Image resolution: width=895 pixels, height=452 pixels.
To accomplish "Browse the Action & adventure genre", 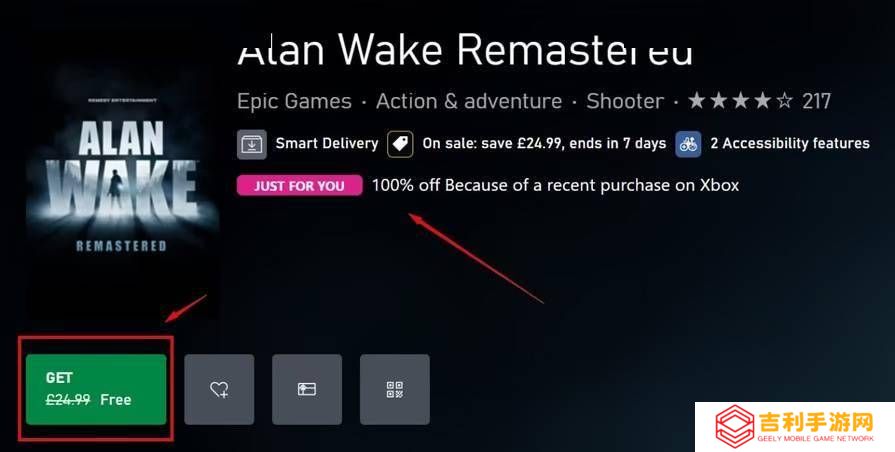I will 469,102.
